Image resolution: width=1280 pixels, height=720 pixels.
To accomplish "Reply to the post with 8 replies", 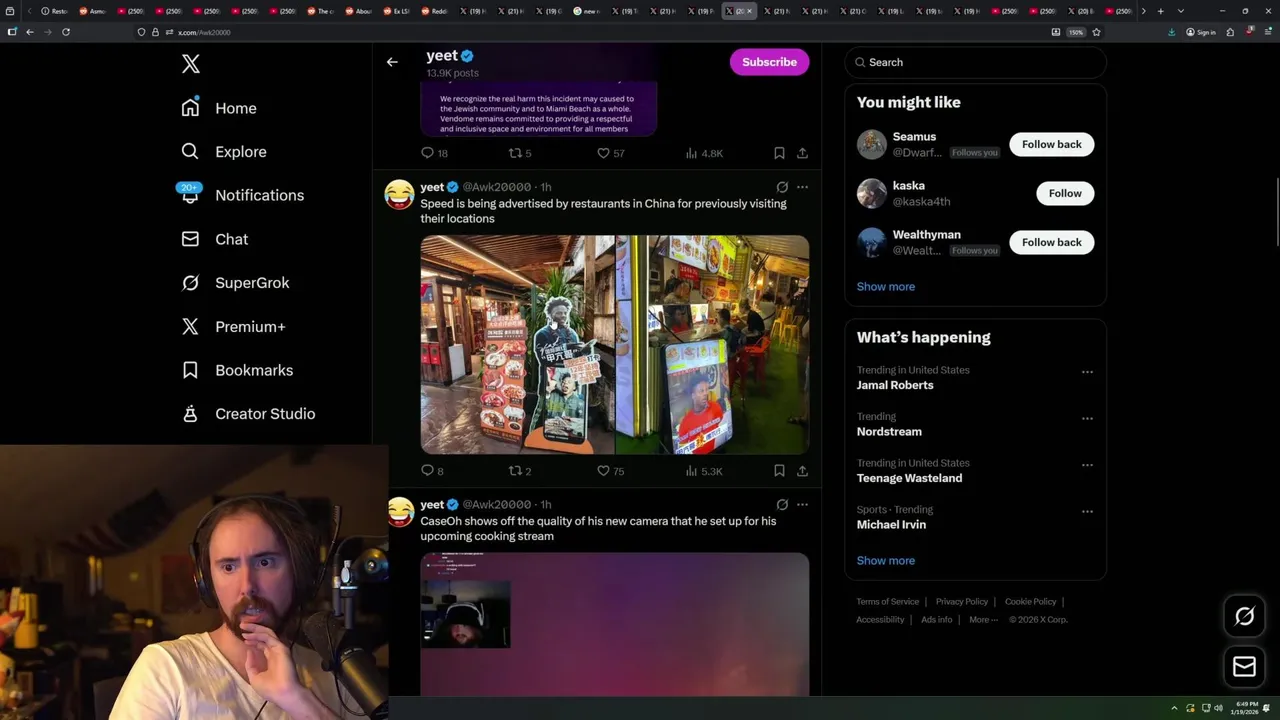I will [x=432, y=471].
